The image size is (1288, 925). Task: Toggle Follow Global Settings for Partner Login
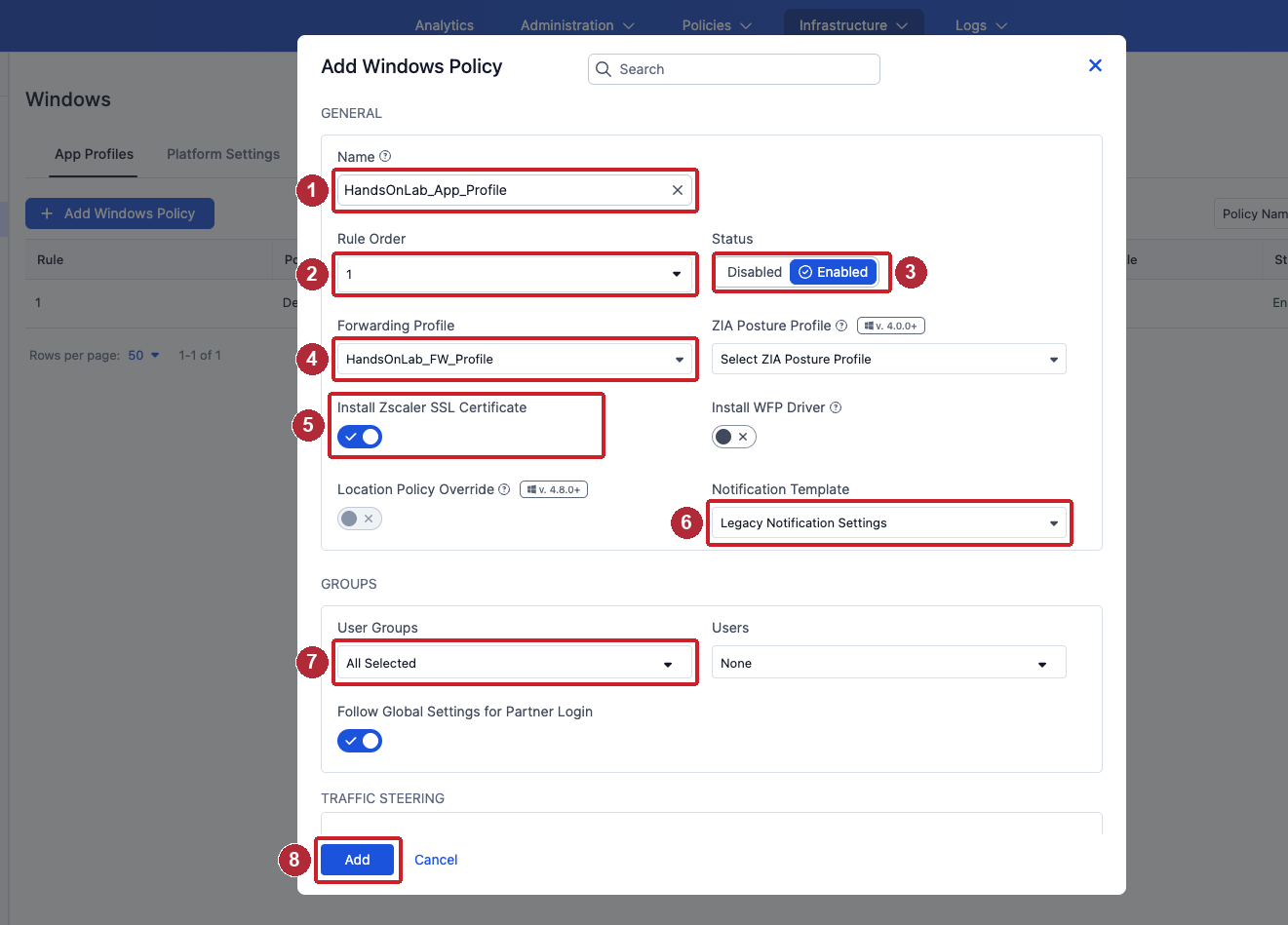[360, 741]
